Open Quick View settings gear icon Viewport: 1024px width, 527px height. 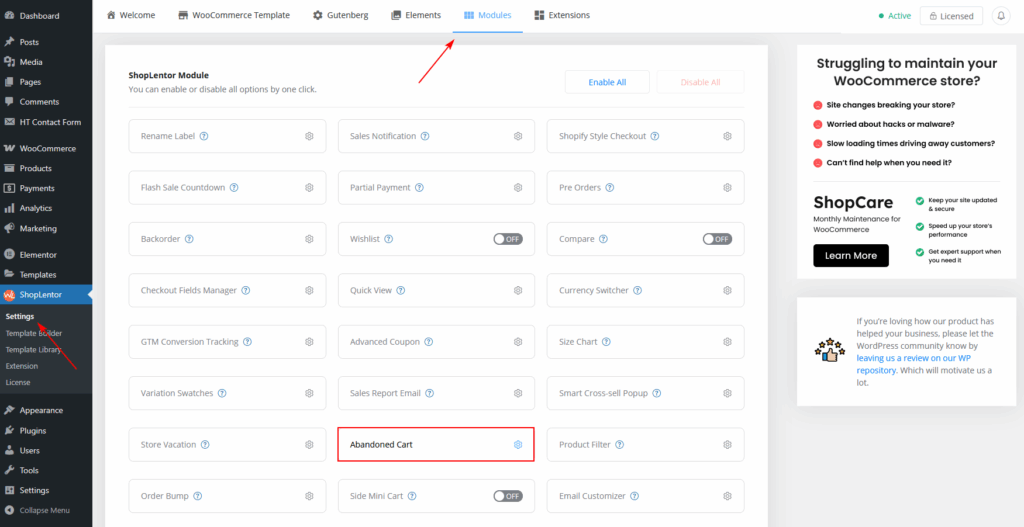click(518, 290)
